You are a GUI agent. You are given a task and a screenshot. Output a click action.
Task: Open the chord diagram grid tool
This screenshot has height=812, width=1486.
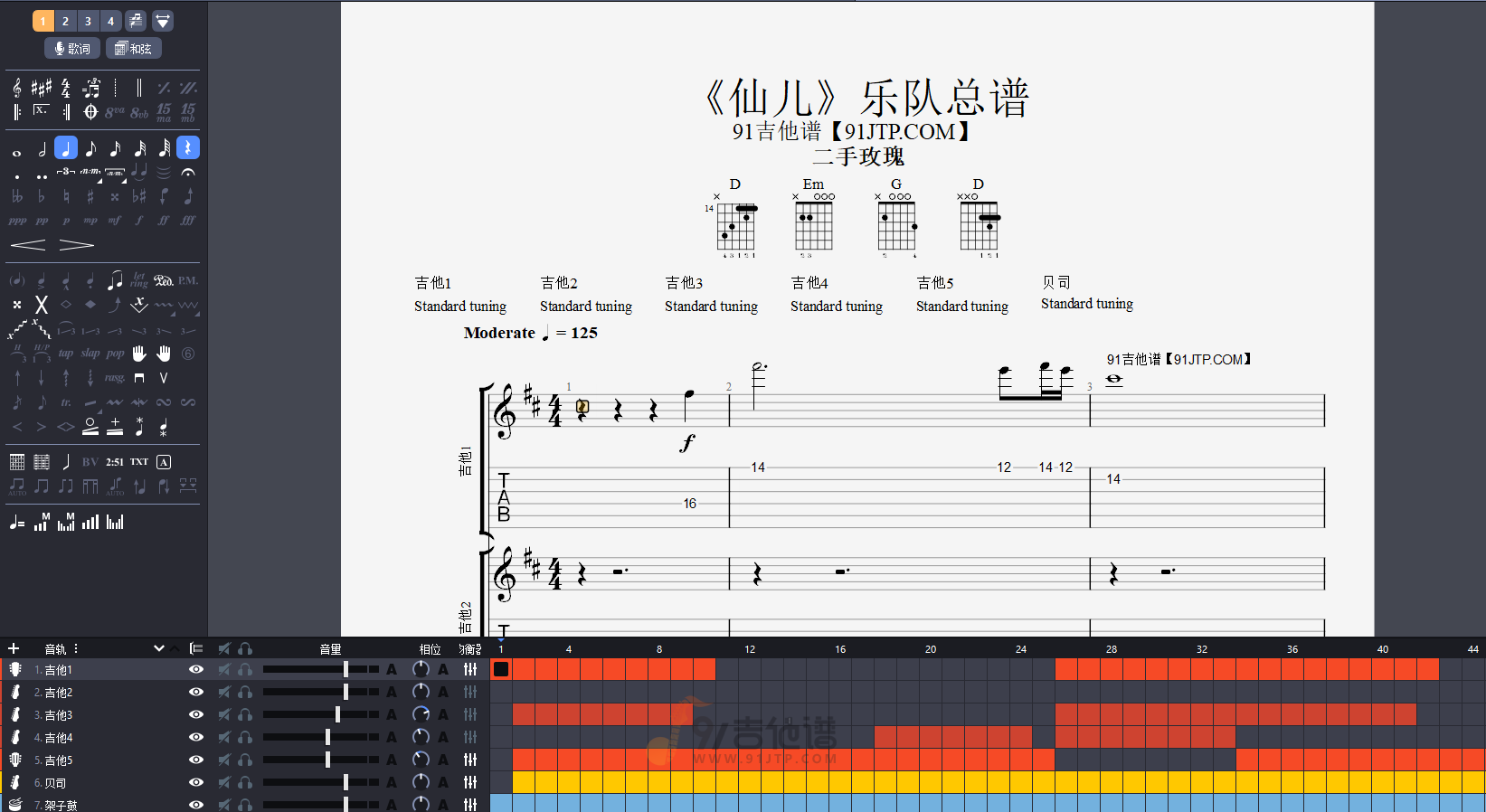(x=17, y=462)
